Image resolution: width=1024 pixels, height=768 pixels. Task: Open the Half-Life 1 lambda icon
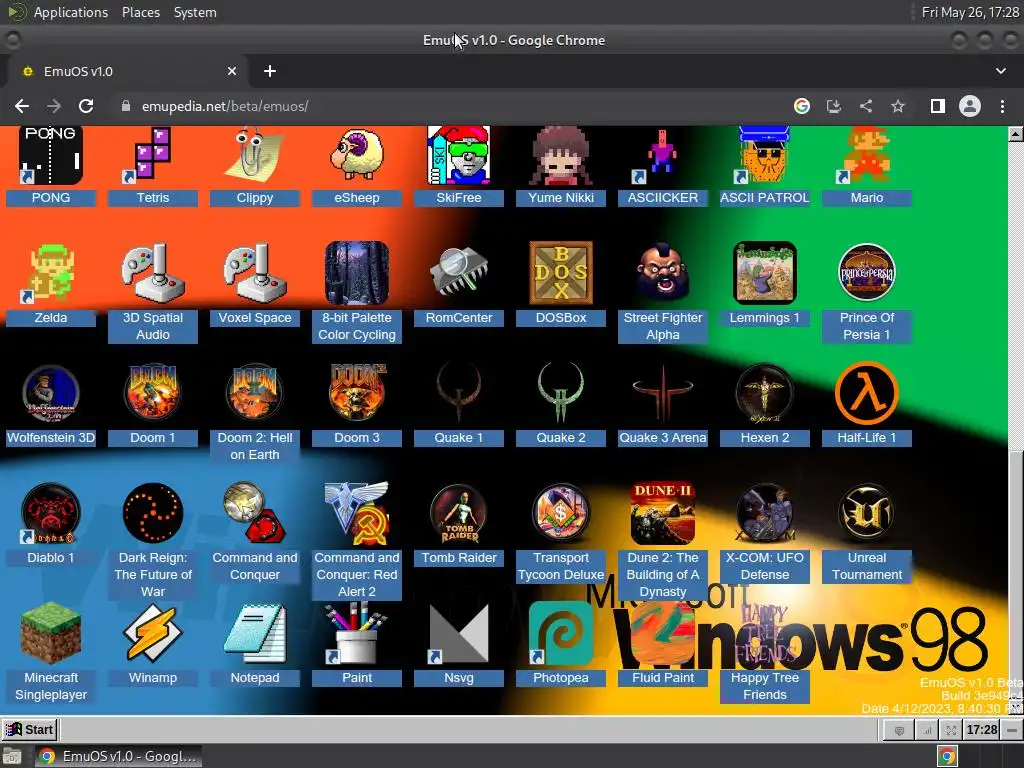(x=866, y=393)
